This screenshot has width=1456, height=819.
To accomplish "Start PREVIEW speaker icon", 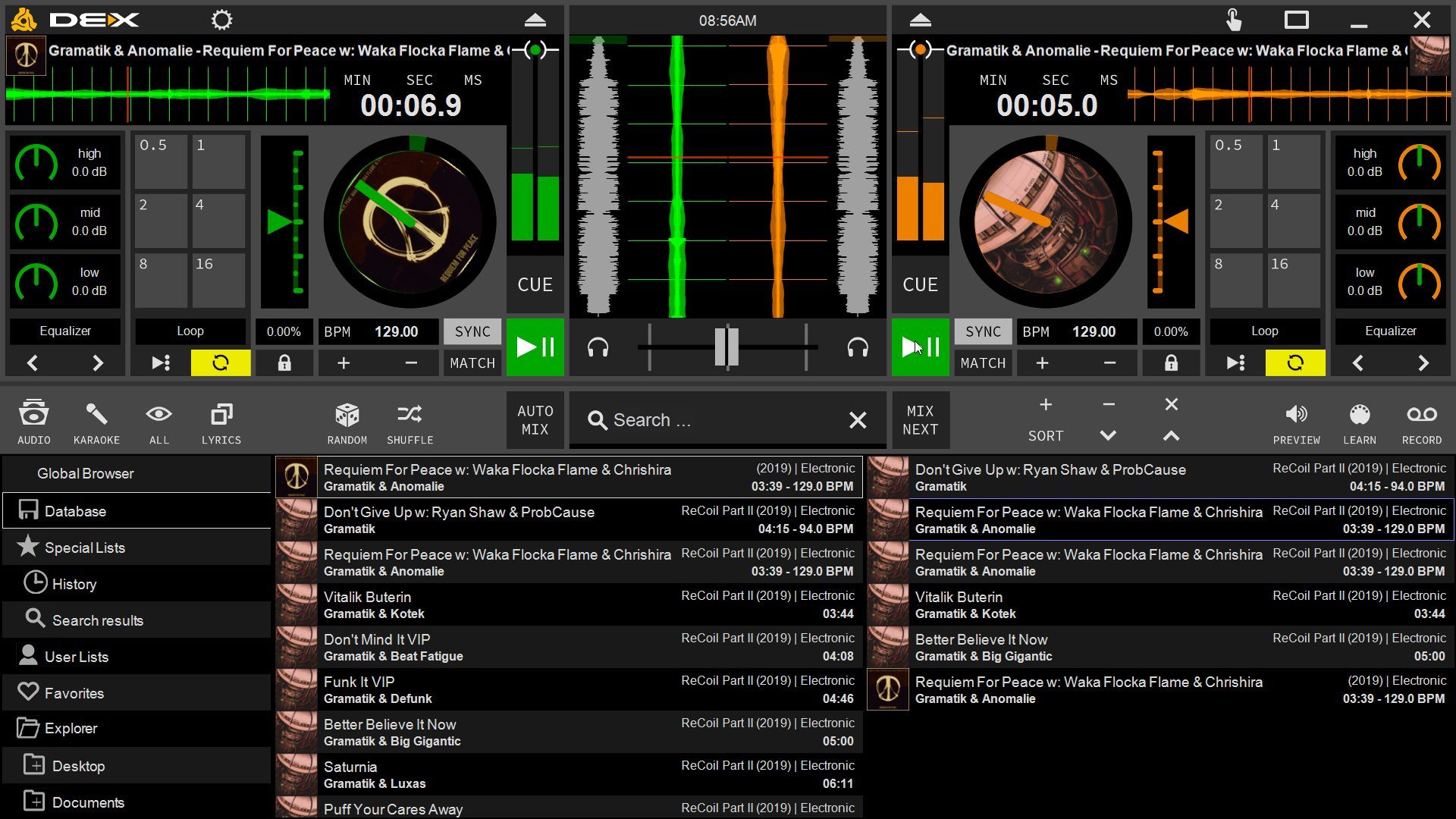I will [x=1296, y=422].
